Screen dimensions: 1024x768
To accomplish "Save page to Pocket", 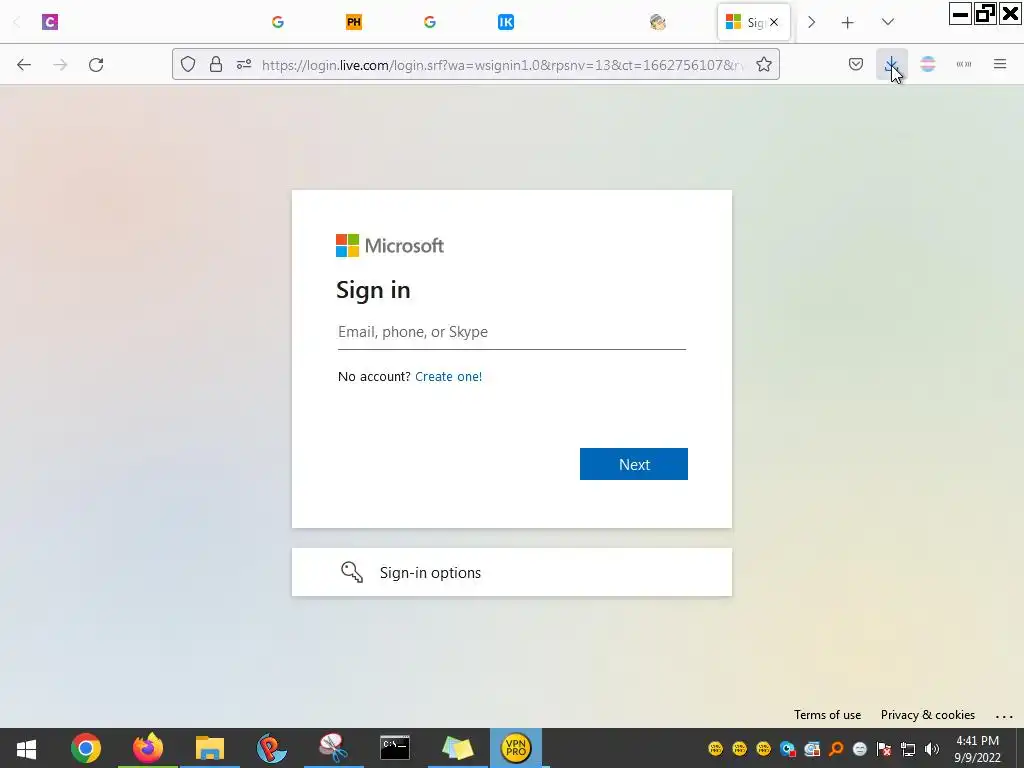I will tap(856, 64).
